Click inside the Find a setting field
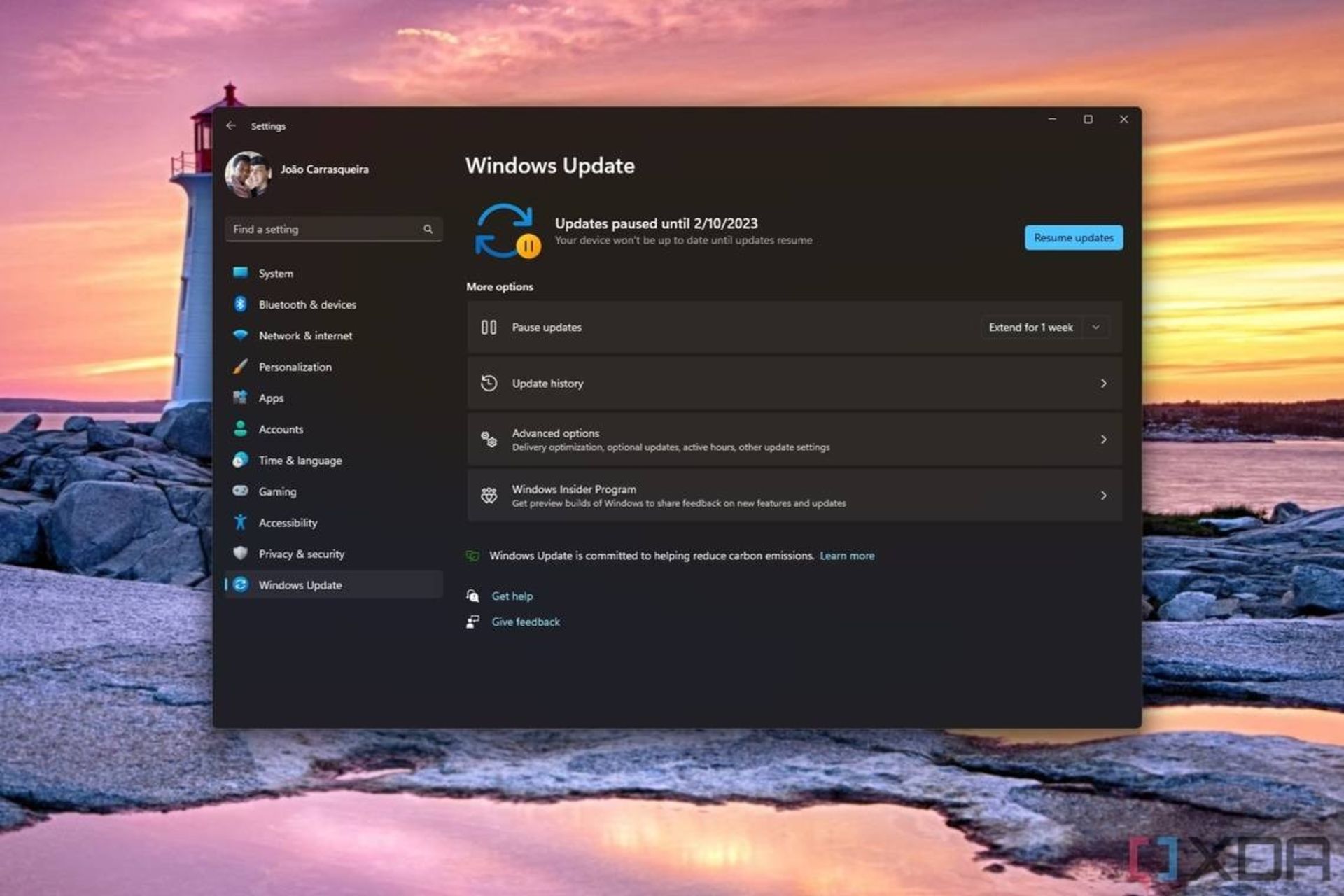The height and width of the screenshot is (896, 1344). 329,229
